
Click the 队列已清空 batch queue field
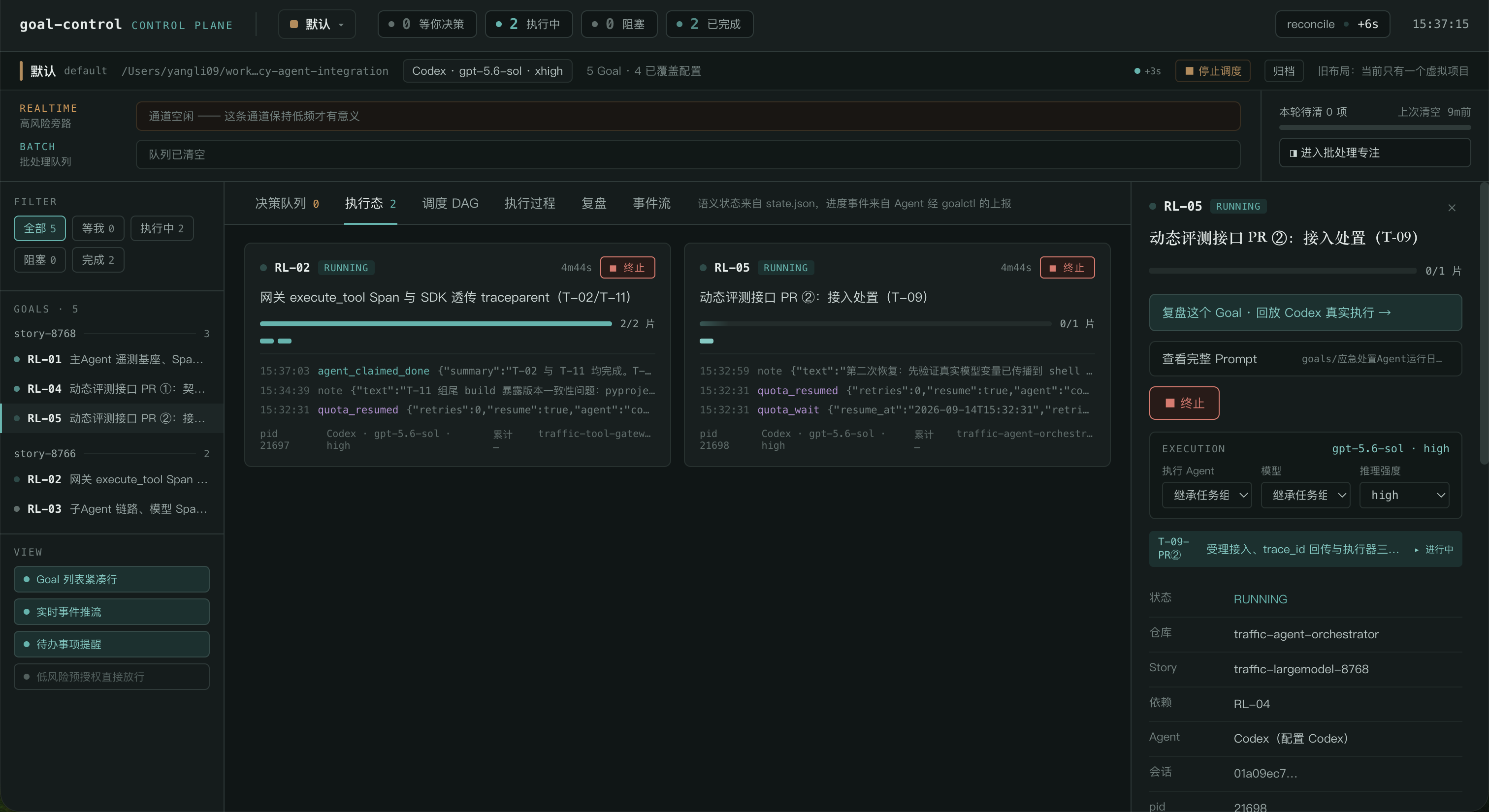point(688,154)
